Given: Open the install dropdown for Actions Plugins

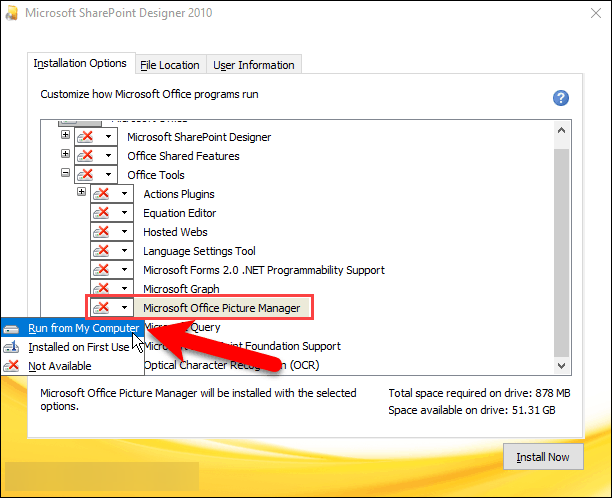Looking at the screenshot, I should (x=125, y=194).
